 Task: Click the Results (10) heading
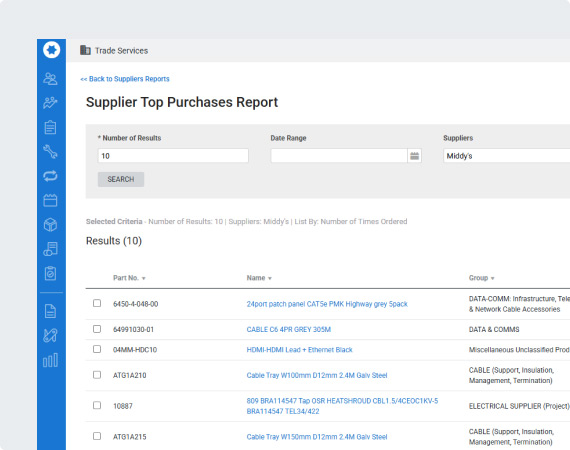tap(114, 241)
